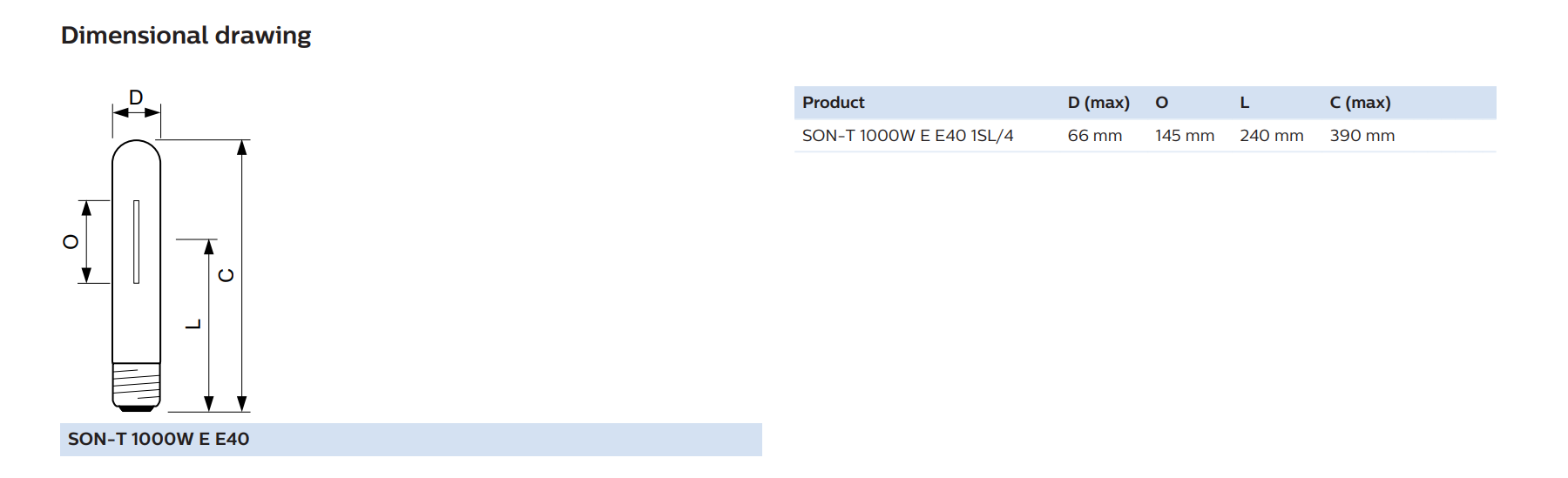Click the Product column header

pos(834,103)
